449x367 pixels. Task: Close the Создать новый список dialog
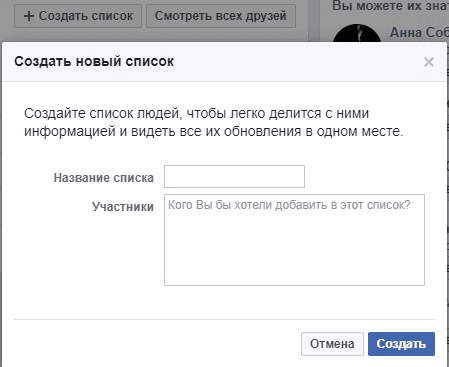pyautogui.click(x=429, y=62)
